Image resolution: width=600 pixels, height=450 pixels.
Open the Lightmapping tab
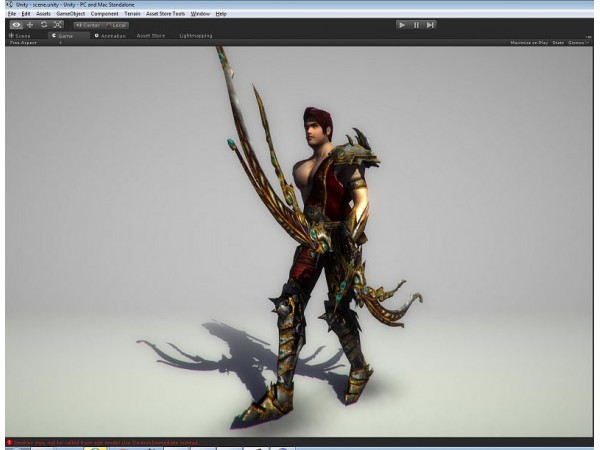click(x=196, y=36)
